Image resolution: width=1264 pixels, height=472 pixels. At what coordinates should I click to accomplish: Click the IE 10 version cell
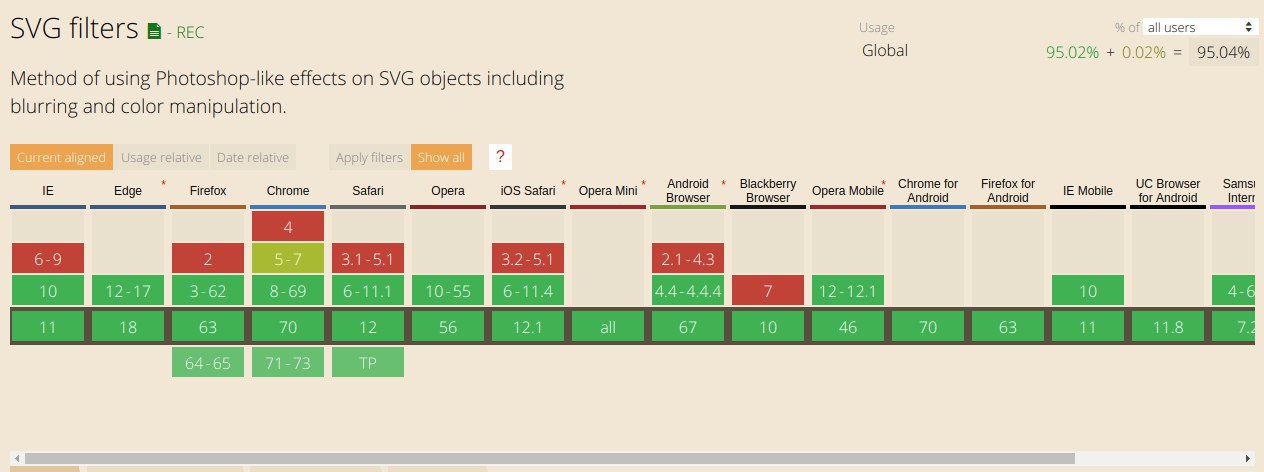coord(48,291)
